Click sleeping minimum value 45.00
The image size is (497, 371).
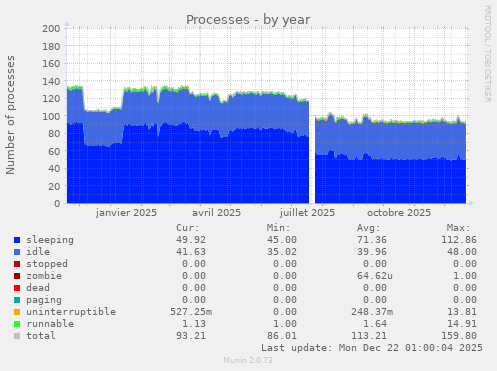(x=282, y=240)
